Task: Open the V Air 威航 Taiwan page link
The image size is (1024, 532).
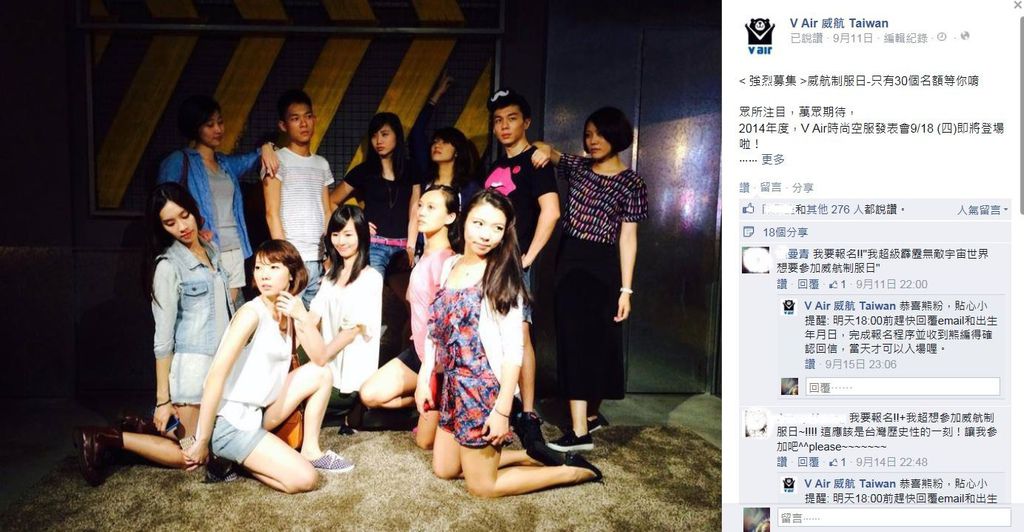Action: pyautogui.click(x=839, y=23)
